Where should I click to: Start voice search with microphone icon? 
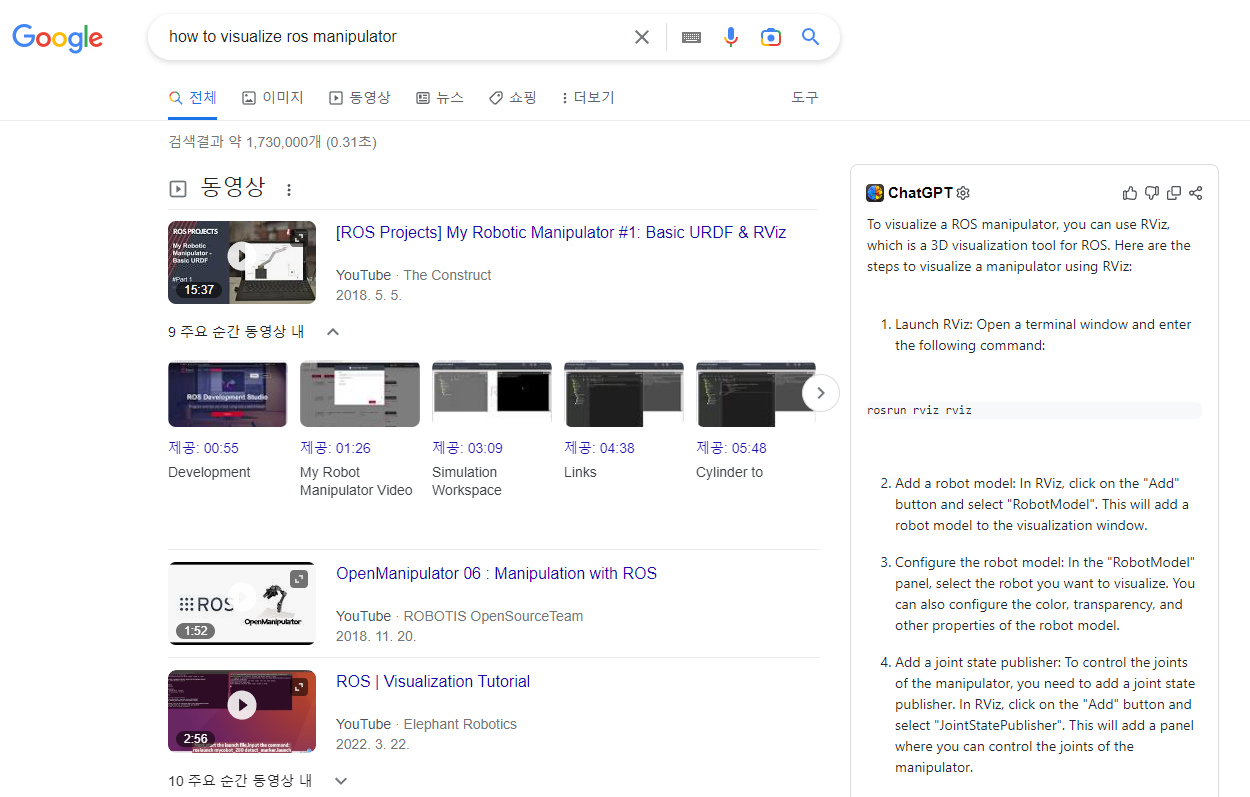click(x=731, y=37)
